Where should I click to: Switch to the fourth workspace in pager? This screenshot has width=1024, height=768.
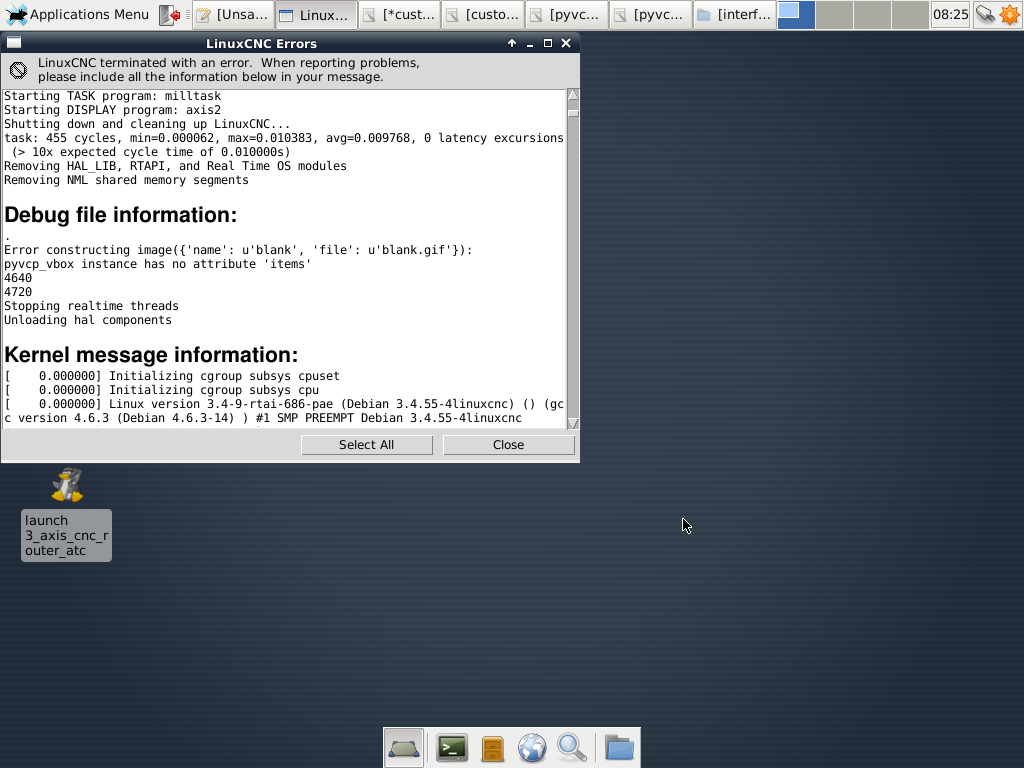point(910,15)
